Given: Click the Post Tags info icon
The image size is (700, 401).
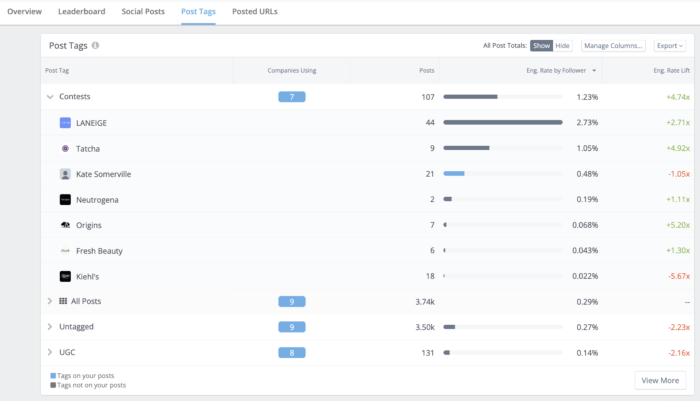Looking at the screenshot, I should coord(95,46).
